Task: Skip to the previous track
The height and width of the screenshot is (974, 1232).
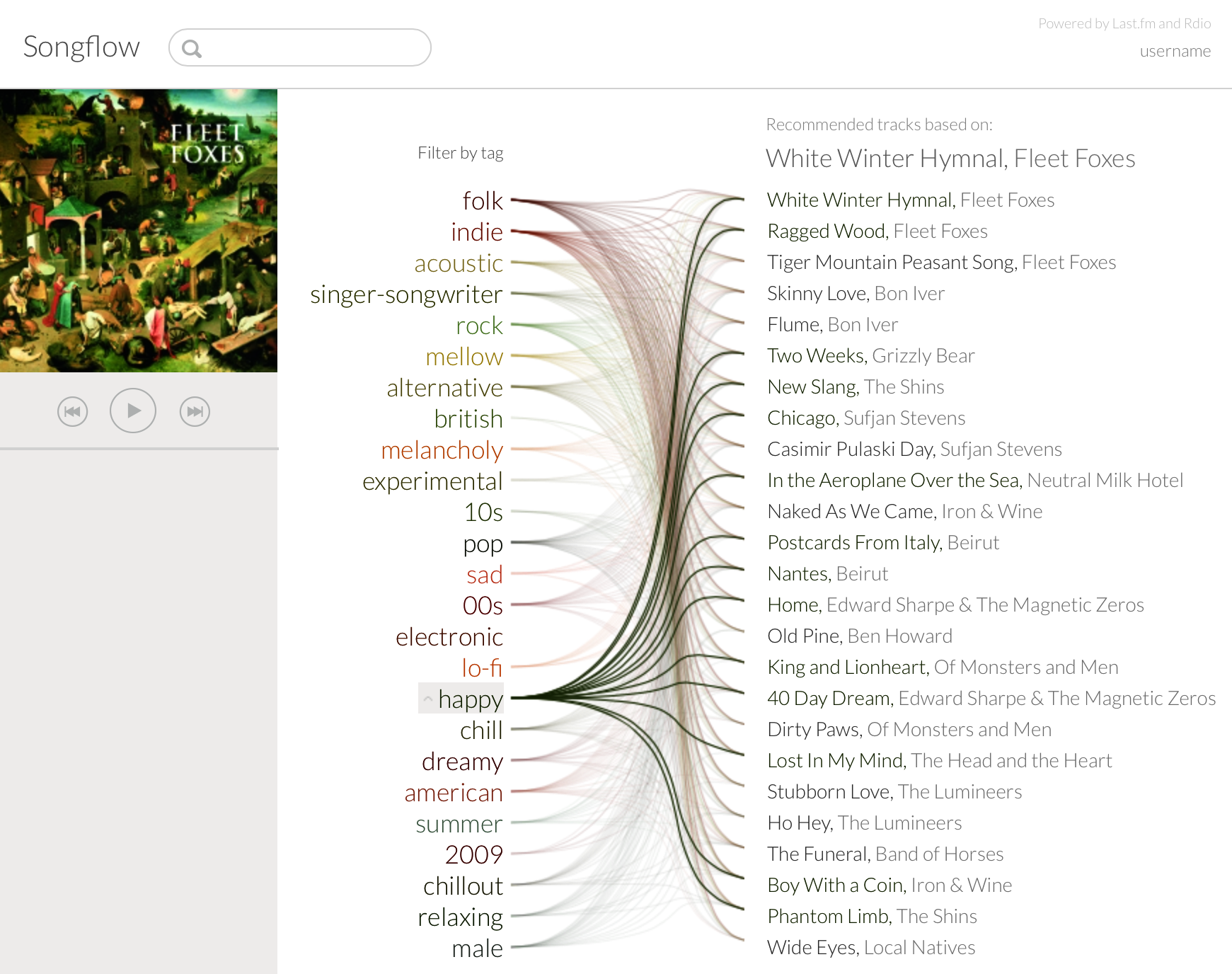Action: click(72, 411)
